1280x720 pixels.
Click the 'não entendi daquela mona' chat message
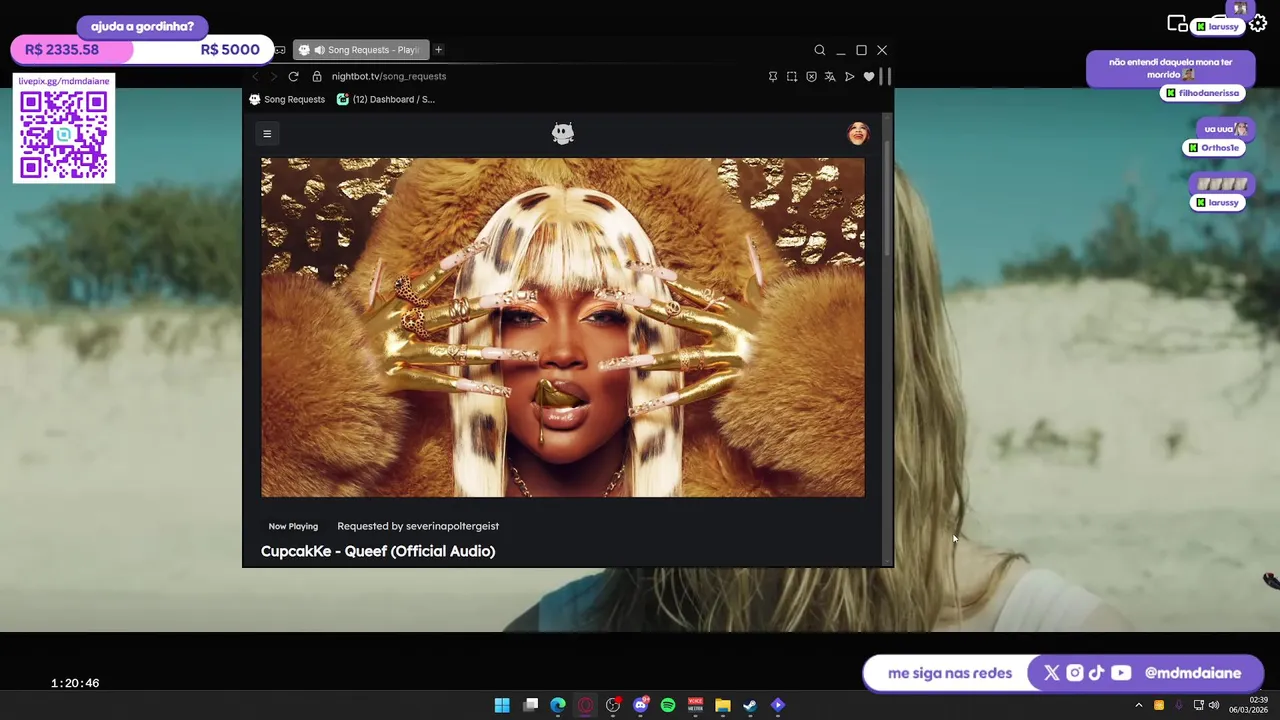[x=1170, y=68]
